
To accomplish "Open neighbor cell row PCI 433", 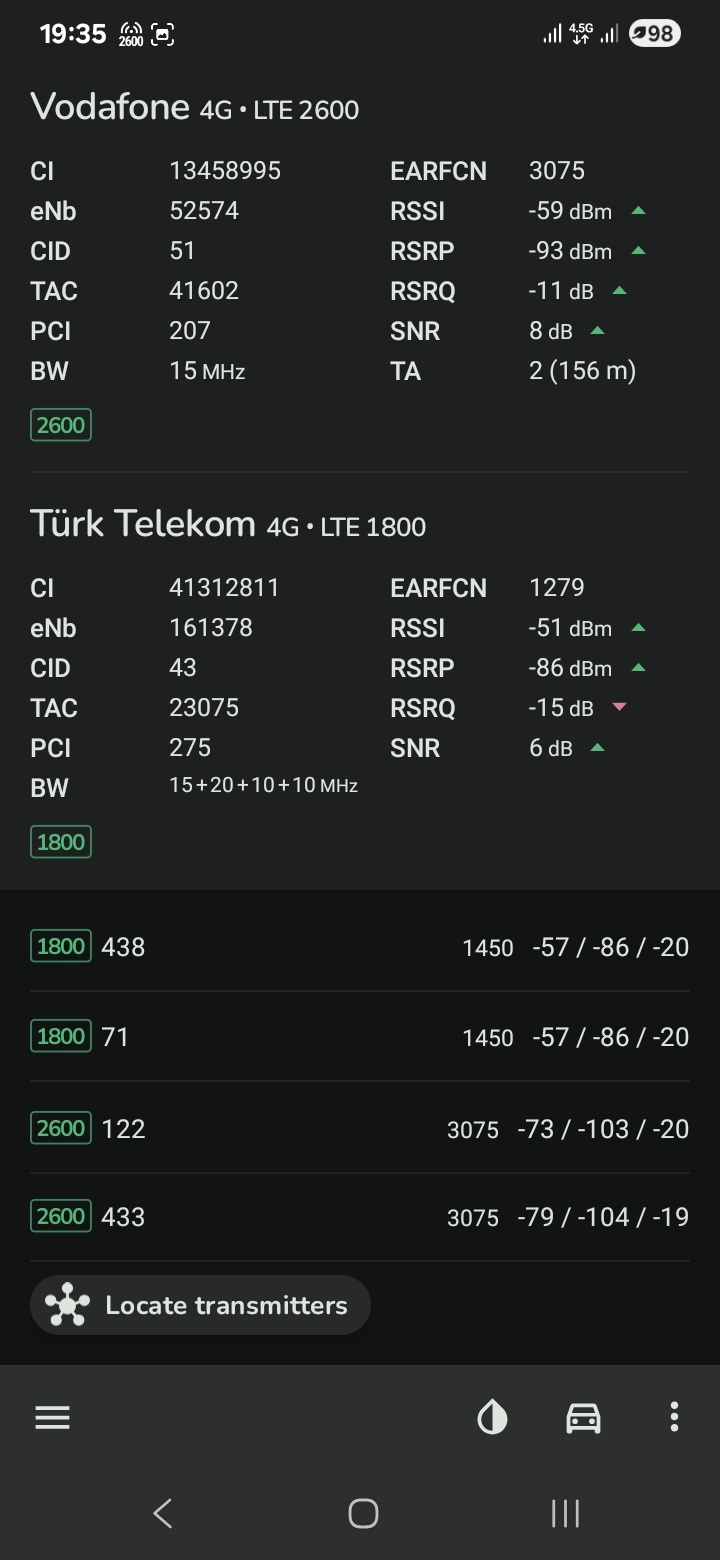I will 360,1216.
